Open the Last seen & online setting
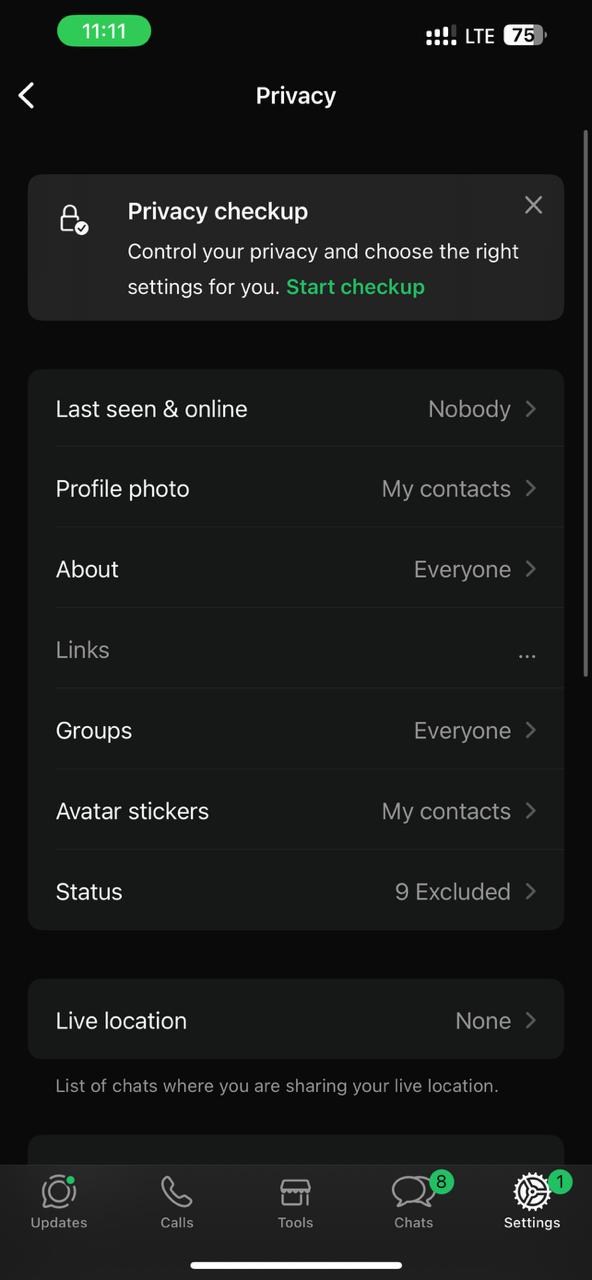The image size is (592, 1280). coord(296,409)
